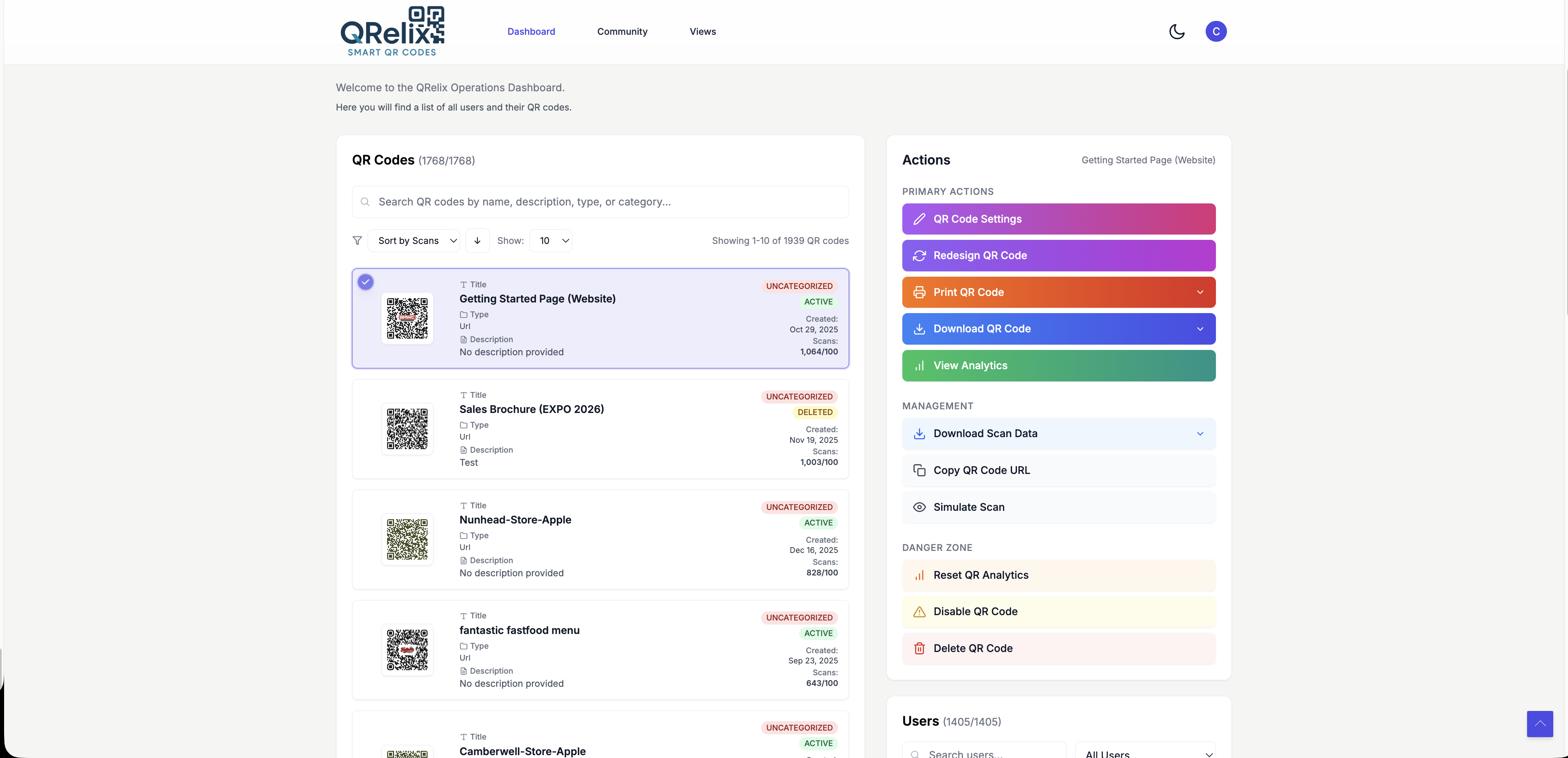Expand the Download QR Code format chevron
The width and height of the screenshot is (1568, 758).
point(1200,329)
